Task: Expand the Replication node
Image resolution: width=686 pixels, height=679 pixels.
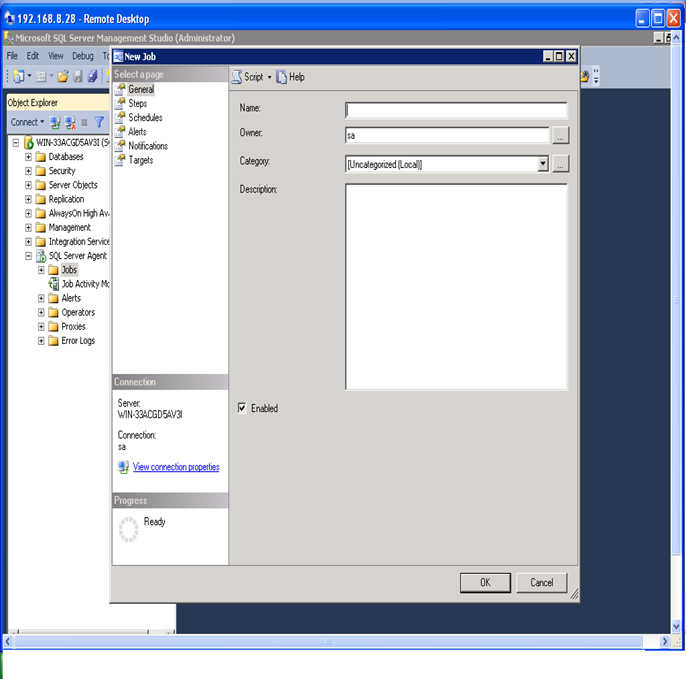Action: coord(28,199)
